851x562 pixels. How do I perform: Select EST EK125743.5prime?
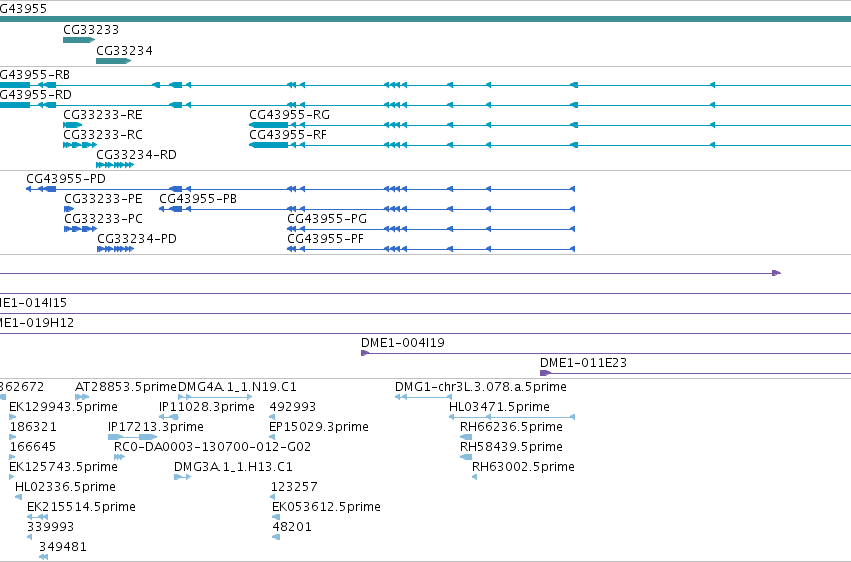coord(63,468)
